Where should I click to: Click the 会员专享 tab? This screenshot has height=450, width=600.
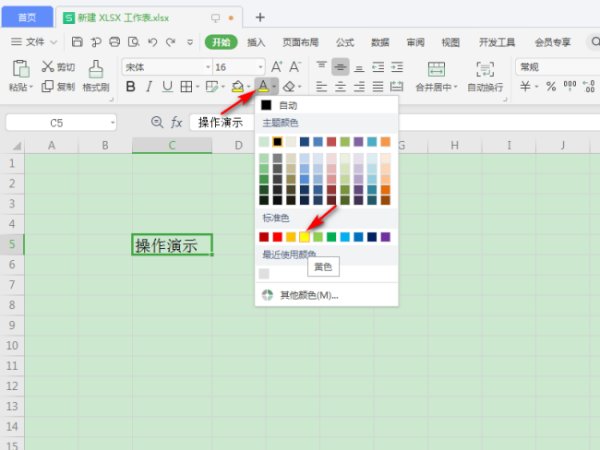pyautogui.click(x=553, y=42)
